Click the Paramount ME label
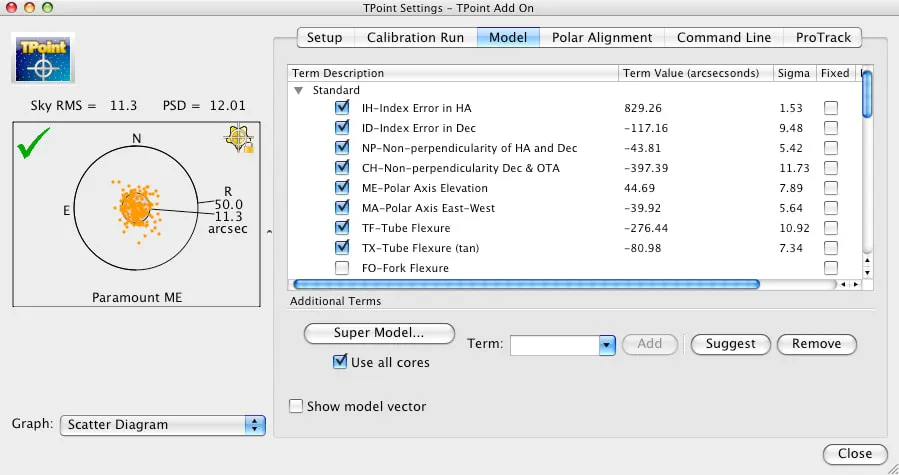Viewport: 899px width, 475px height. coord(137,298)
